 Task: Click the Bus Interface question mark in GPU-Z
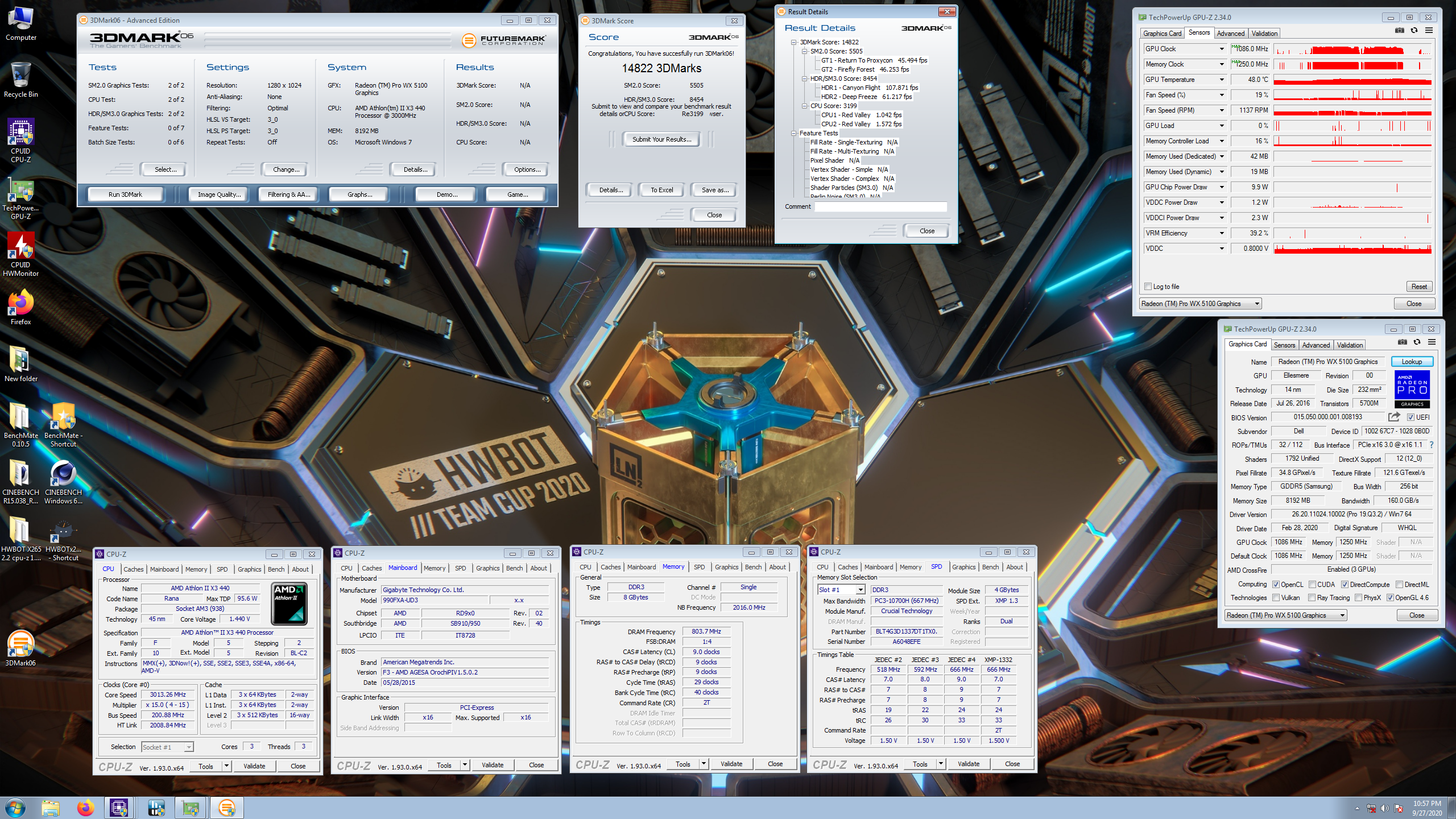[1432, 445]
